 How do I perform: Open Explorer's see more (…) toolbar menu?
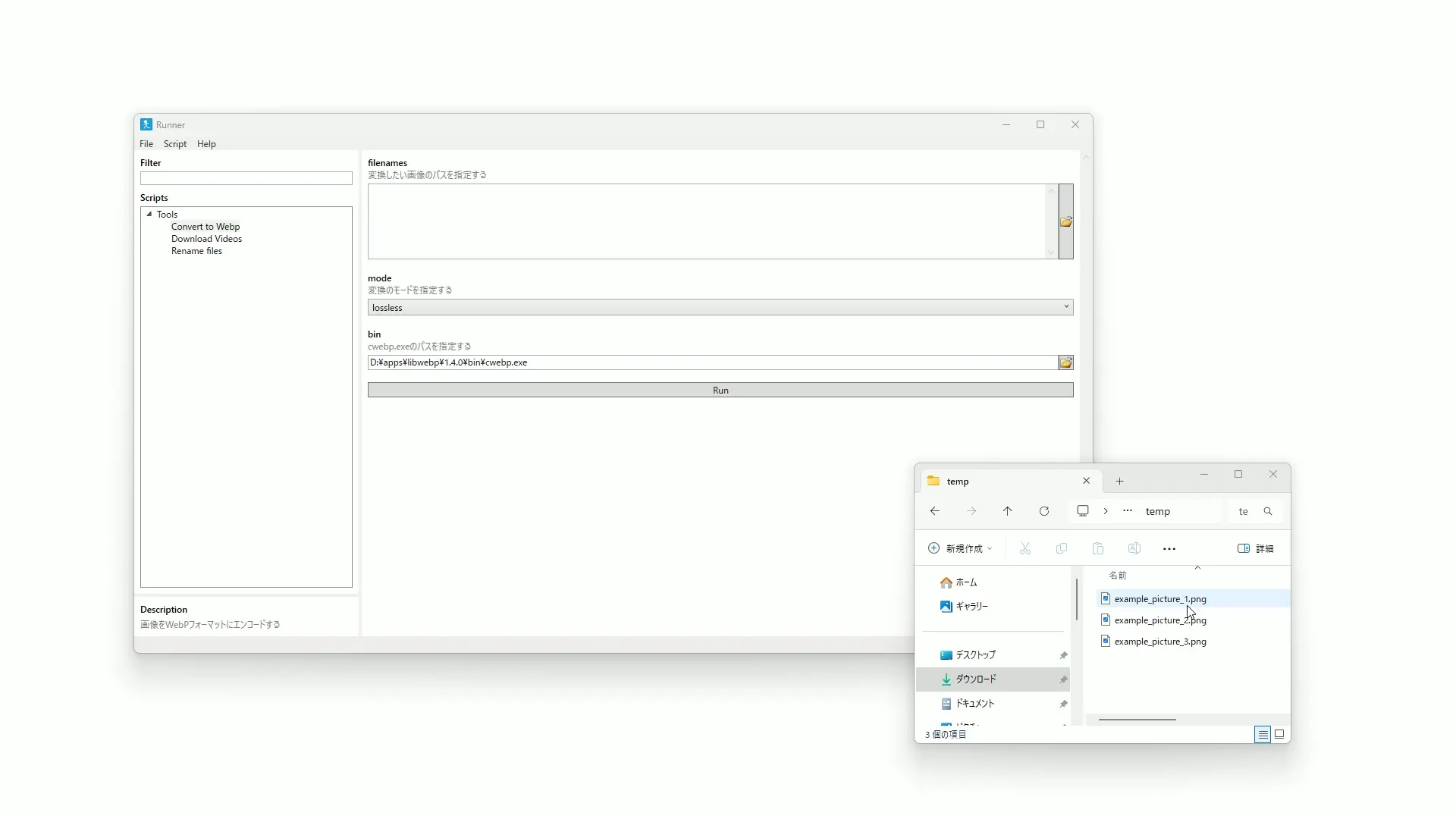click(1169, 548)
